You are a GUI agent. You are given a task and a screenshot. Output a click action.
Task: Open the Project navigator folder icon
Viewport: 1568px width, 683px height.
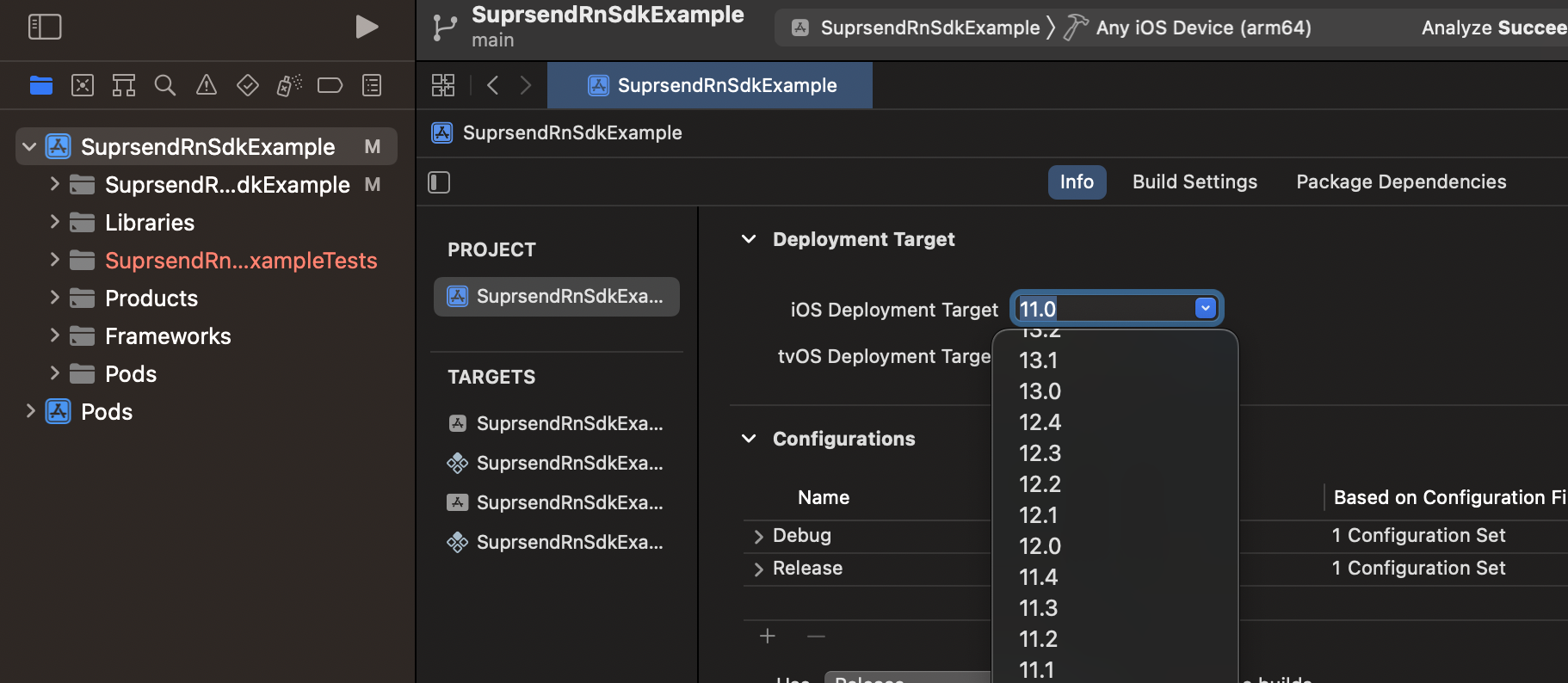[41, 85]
